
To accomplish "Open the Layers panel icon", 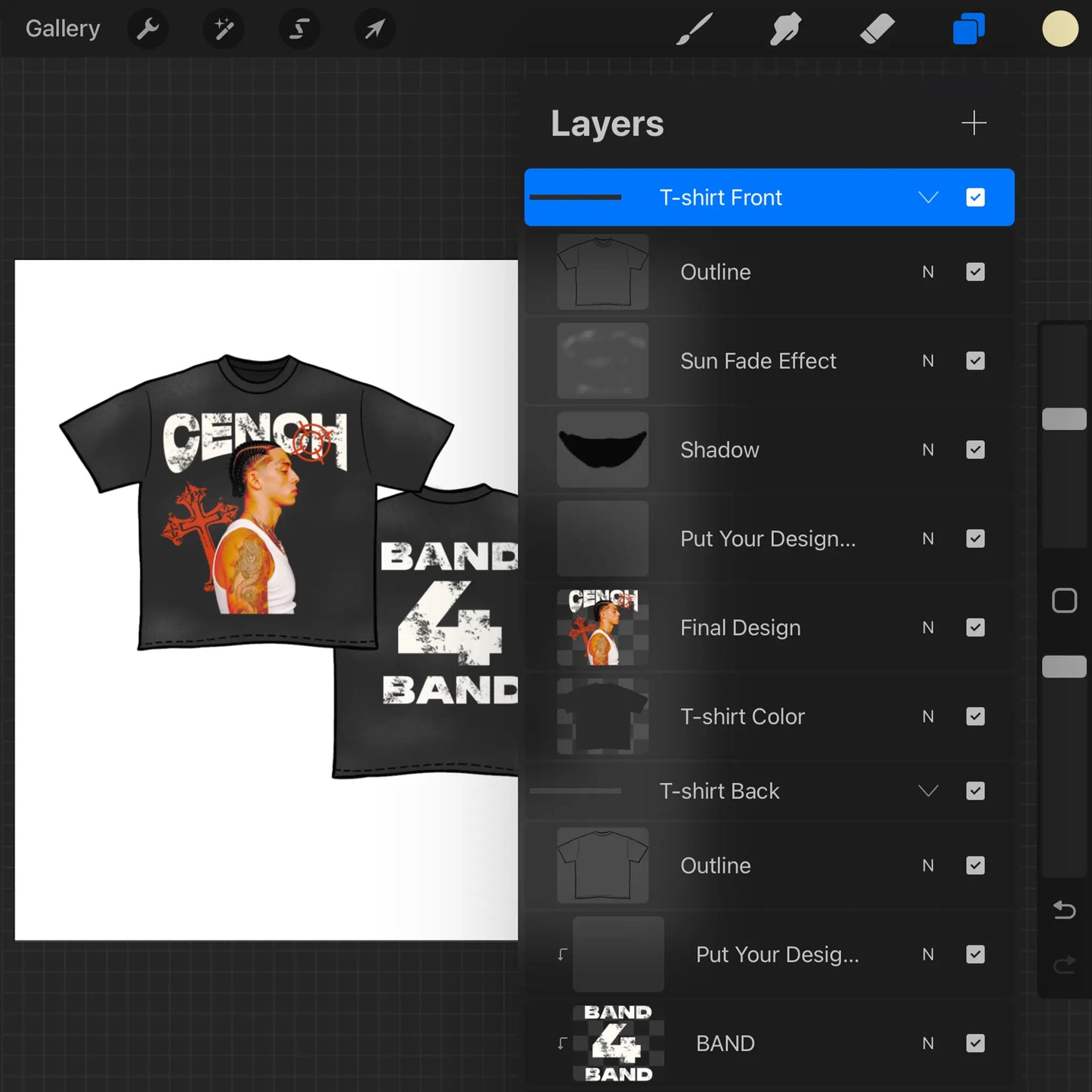I will coord(968,29).
